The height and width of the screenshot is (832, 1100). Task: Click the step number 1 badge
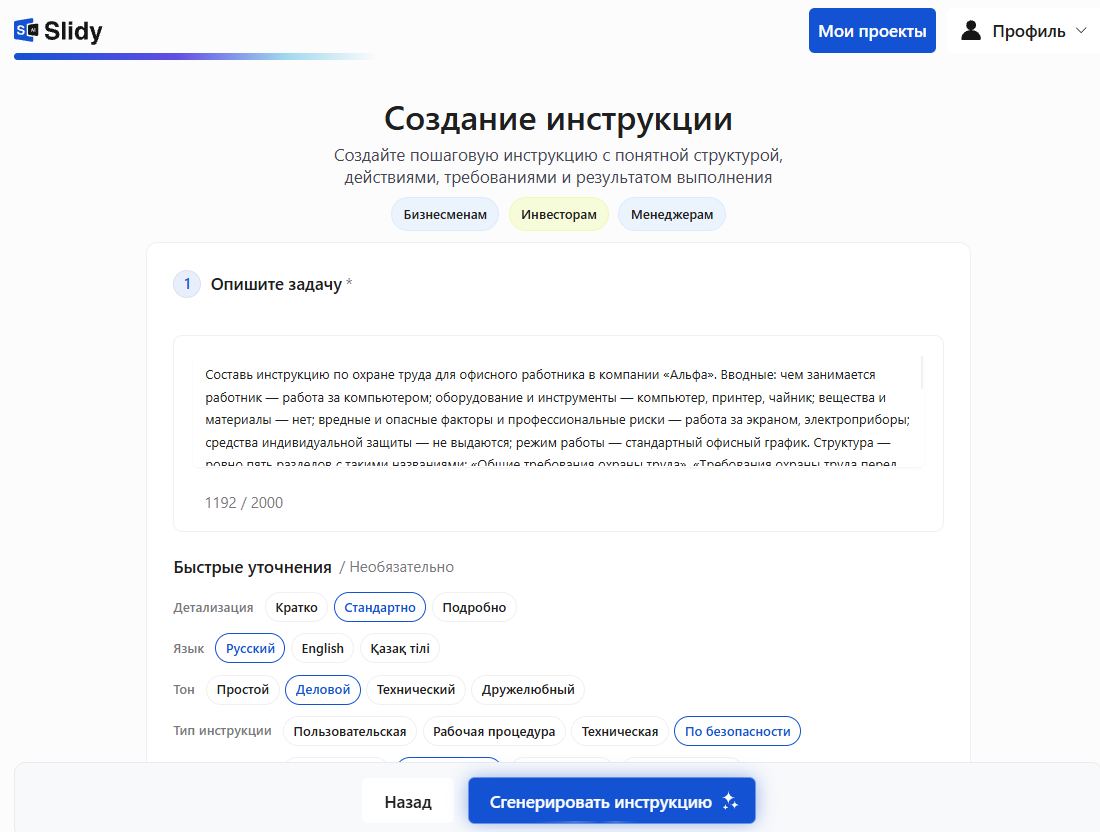[187, 284]
